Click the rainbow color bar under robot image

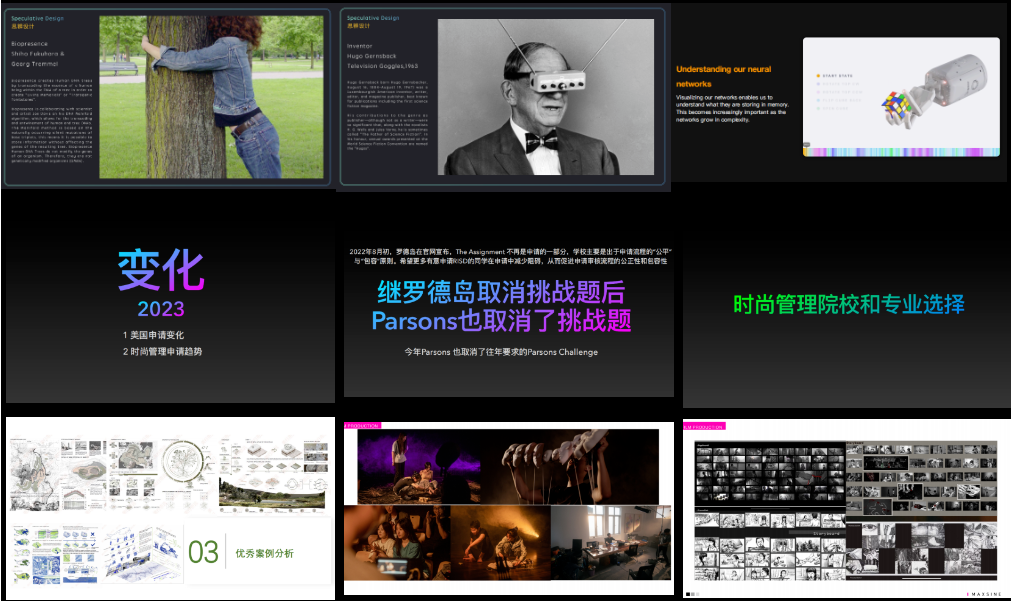click(x=901, y=152)
